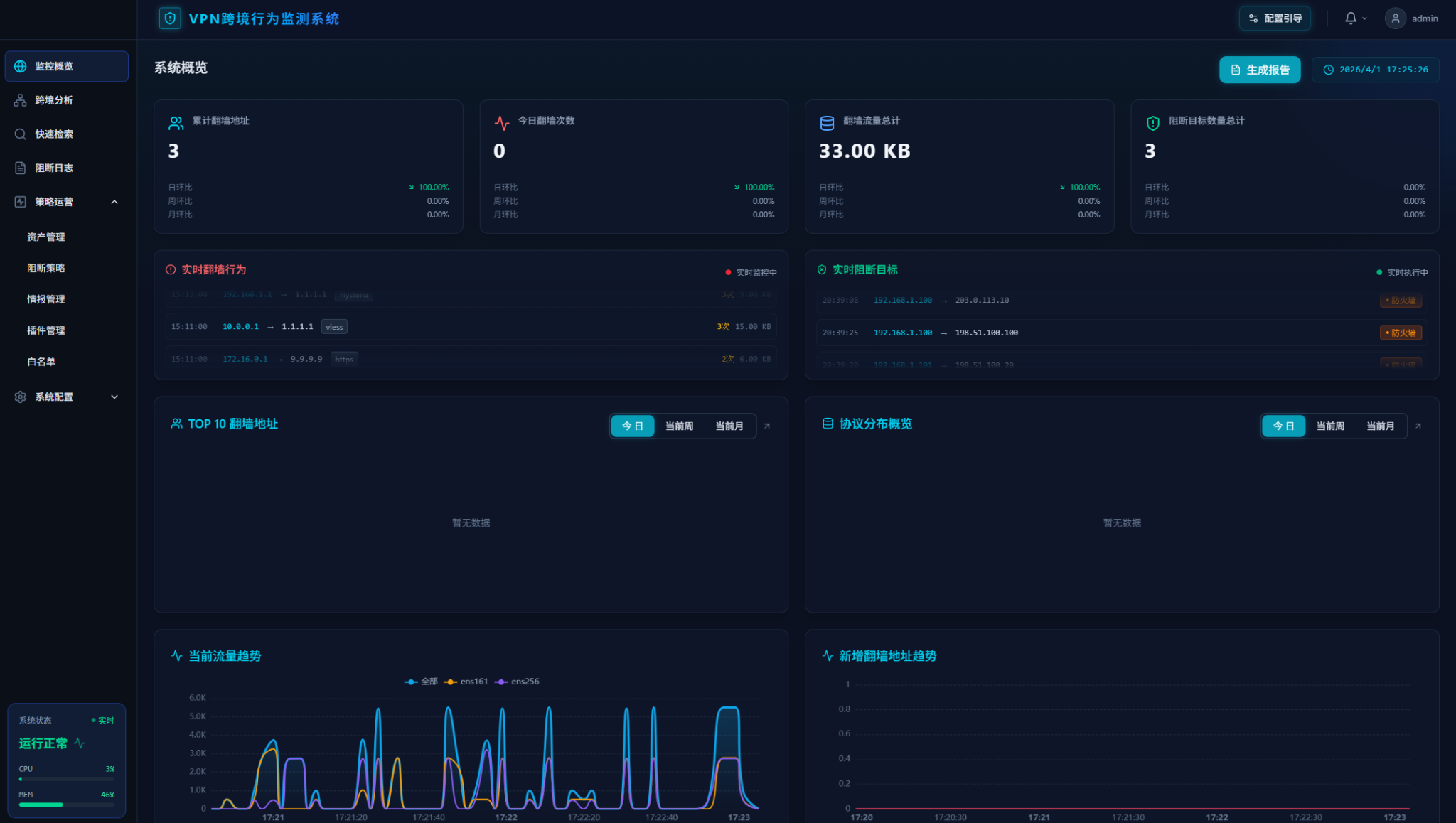Select 当前月 in 协议分布概览
The width and height of the screenshot is (1456, 823).
coord(1380,426)
